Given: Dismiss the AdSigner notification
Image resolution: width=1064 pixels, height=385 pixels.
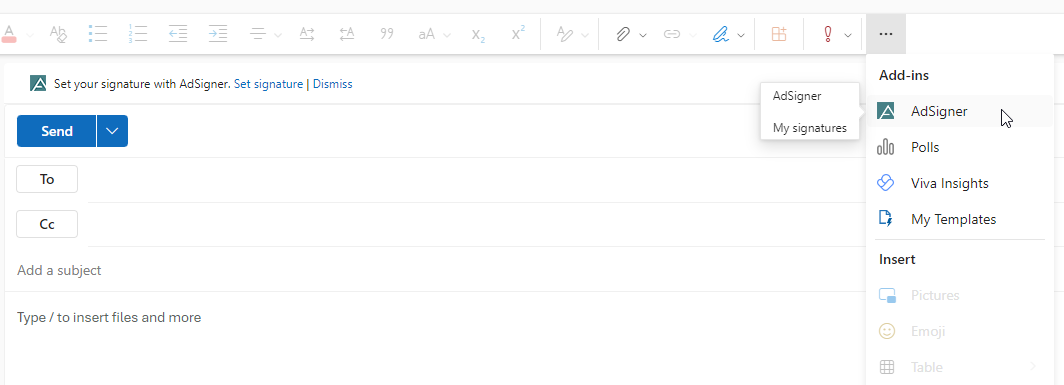Looking at the screenshot, I should (332, 84).
